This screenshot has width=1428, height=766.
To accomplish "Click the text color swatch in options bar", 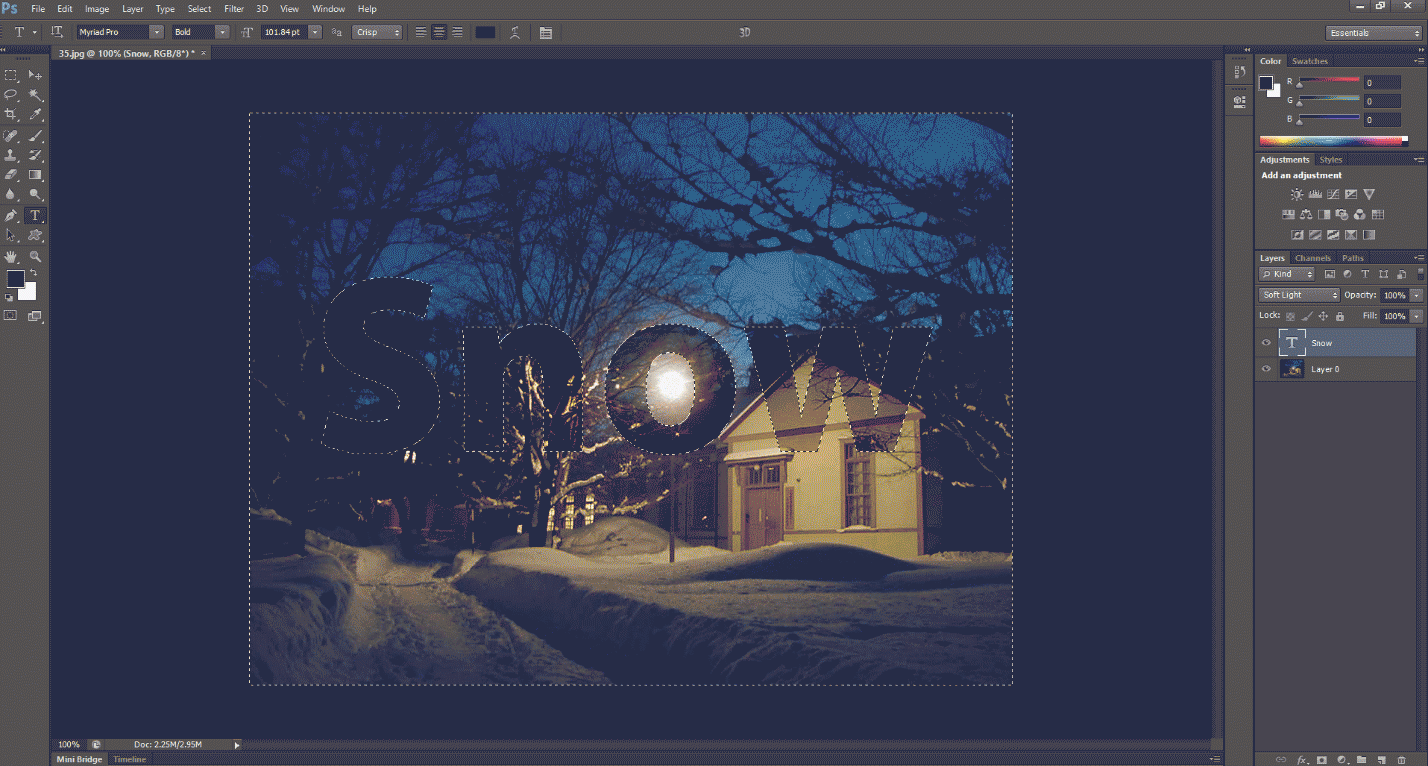I will pyautogui.click(x=485, y=32).
